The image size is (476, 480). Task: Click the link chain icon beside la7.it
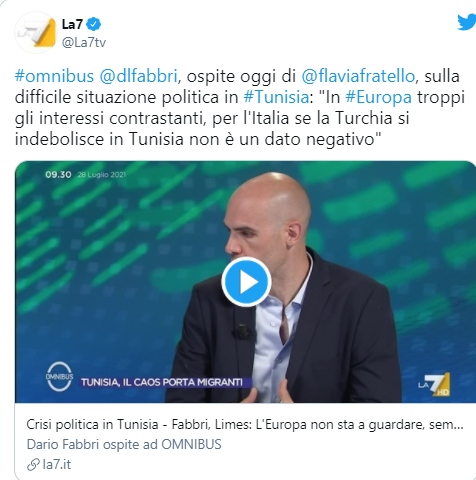pos(33,465)
